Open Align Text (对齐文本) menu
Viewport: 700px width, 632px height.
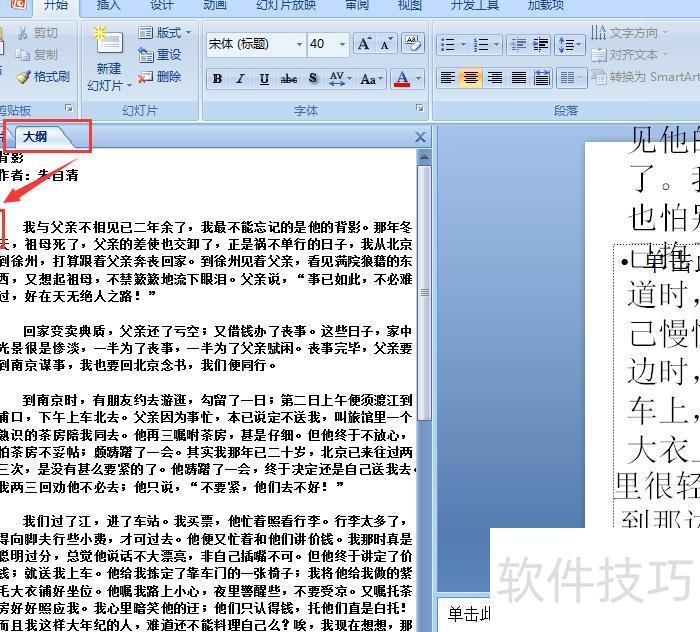pos(630,54)
